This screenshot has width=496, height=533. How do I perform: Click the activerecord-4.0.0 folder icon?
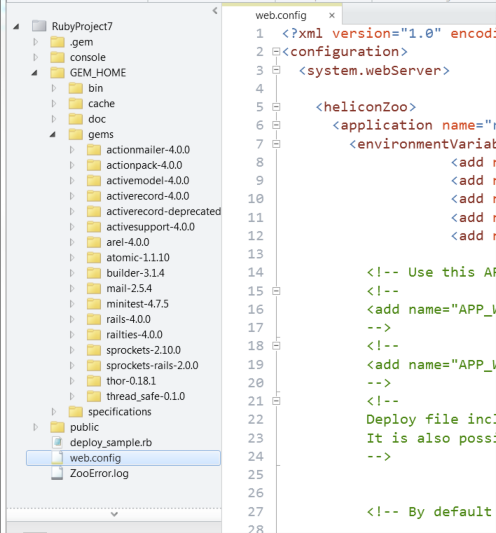coord(94,196)
